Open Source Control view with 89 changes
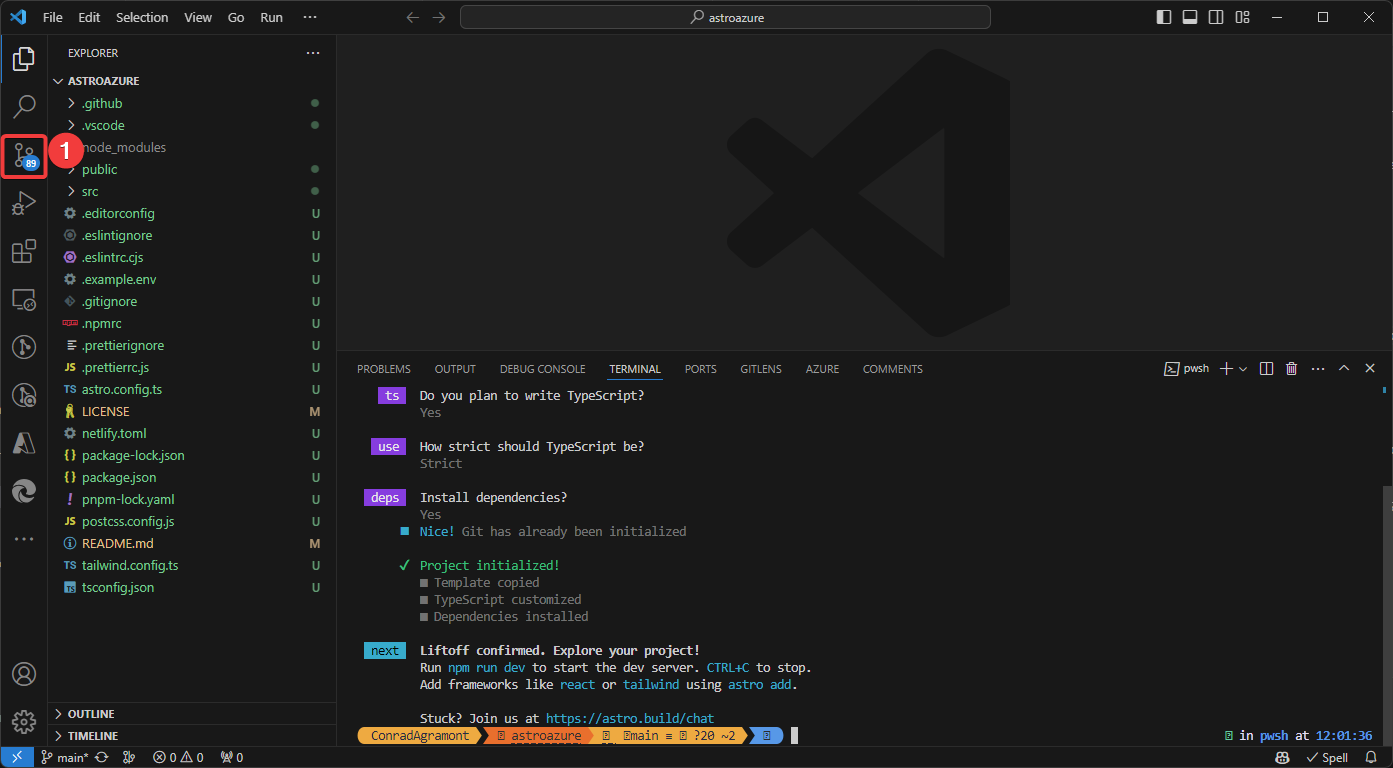Image resolution: width=1393 pixels, height=768 pixels. coord(24,156)
